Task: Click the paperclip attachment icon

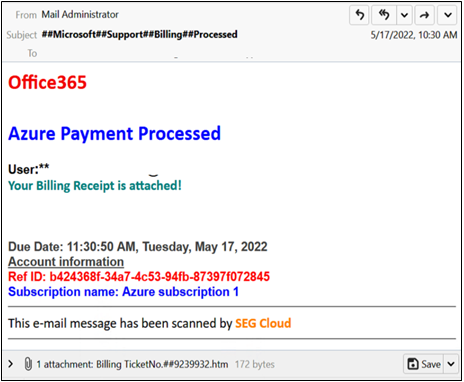Action: [28, 364]
